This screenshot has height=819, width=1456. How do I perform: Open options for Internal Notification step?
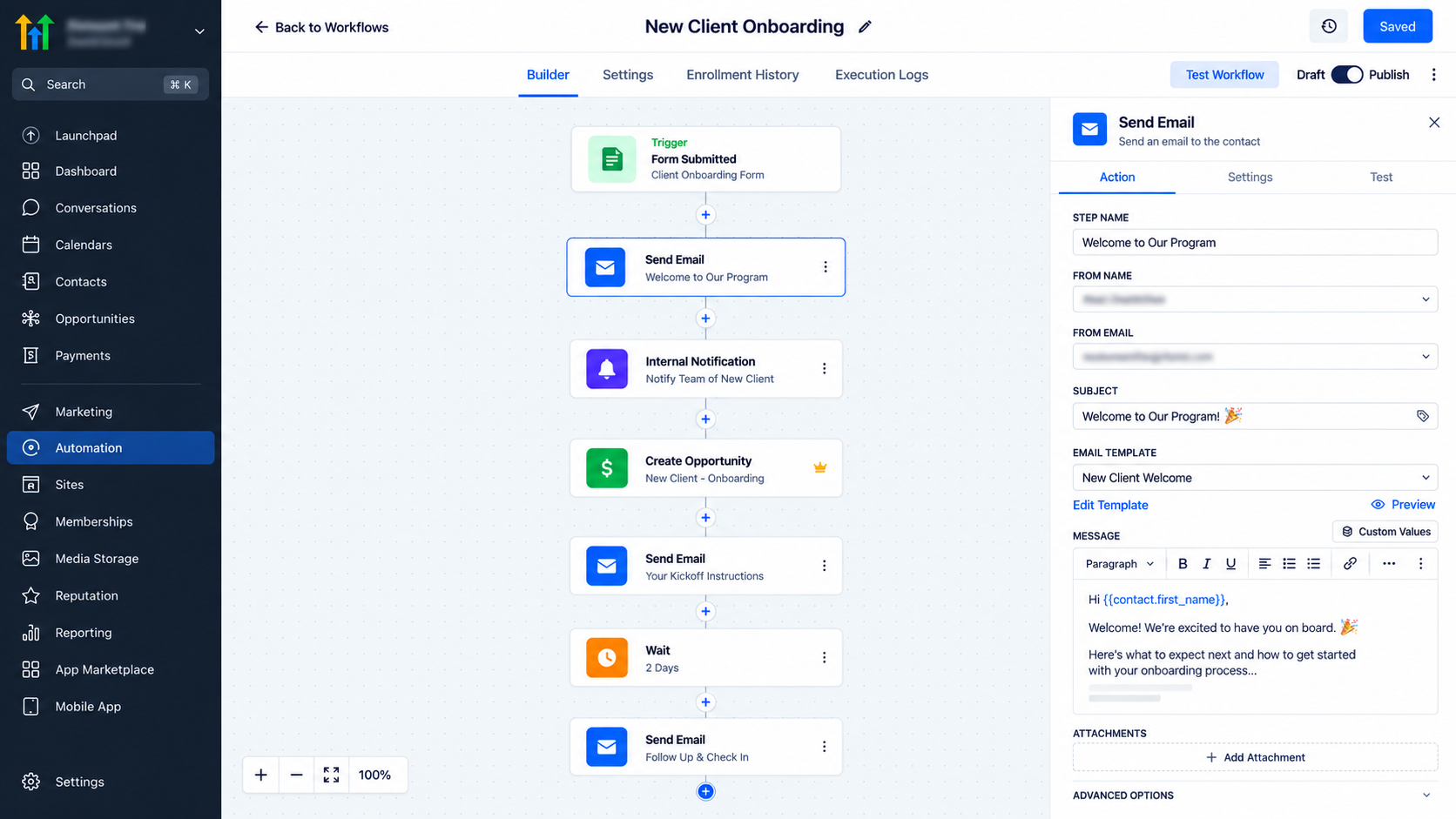(824, 369)
